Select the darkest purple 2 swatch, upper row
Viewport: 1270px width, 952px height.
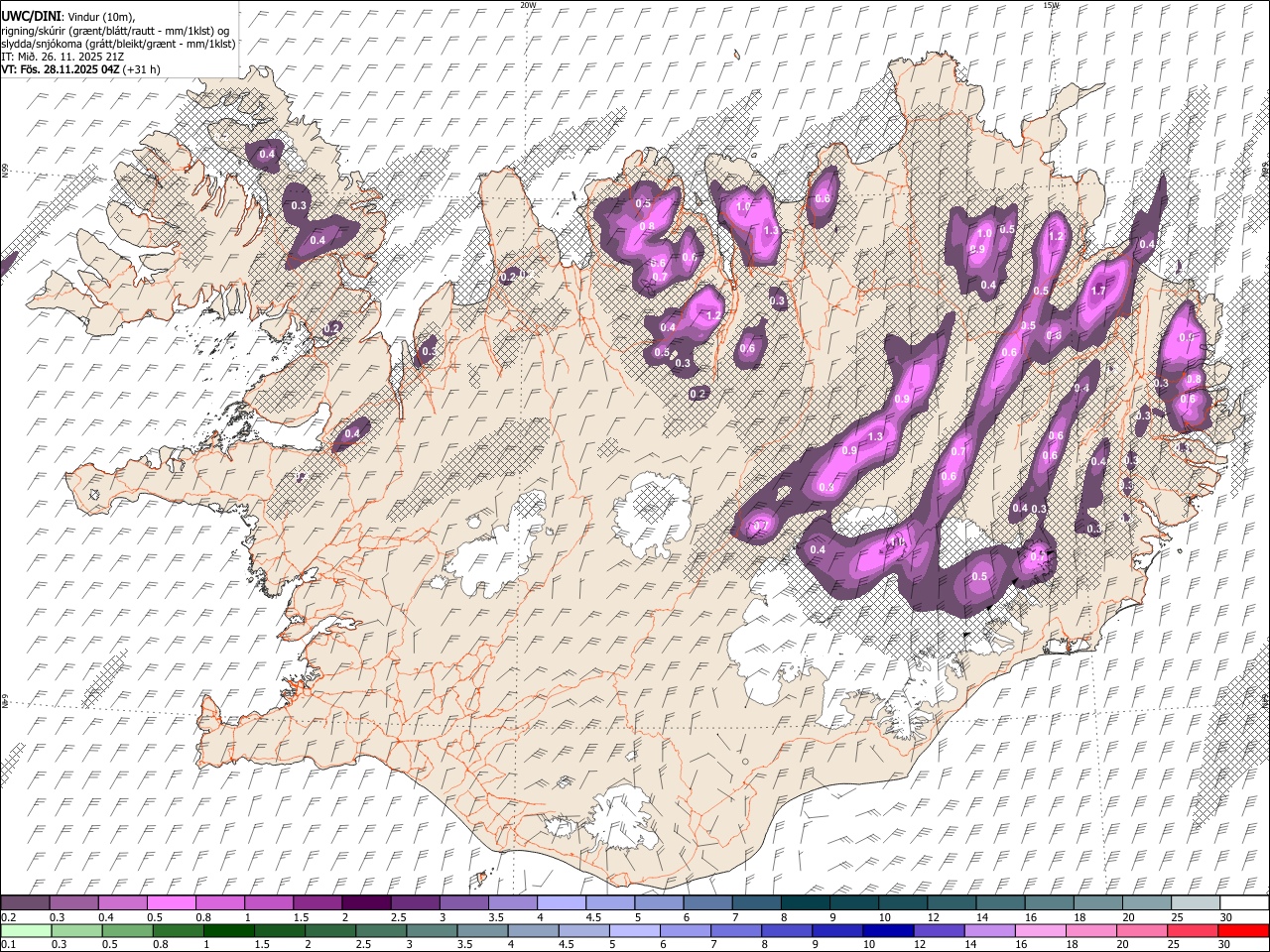tap(366, 902)
